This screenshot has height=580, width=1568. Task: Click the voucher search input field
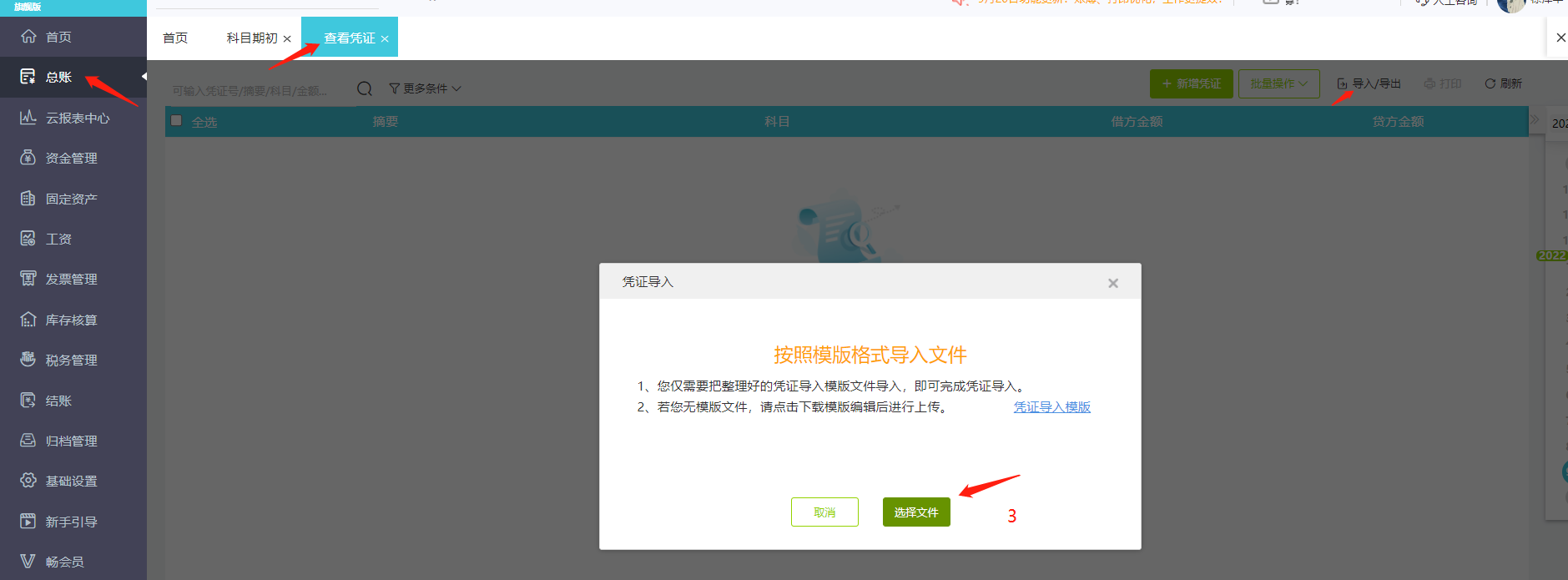259,90
